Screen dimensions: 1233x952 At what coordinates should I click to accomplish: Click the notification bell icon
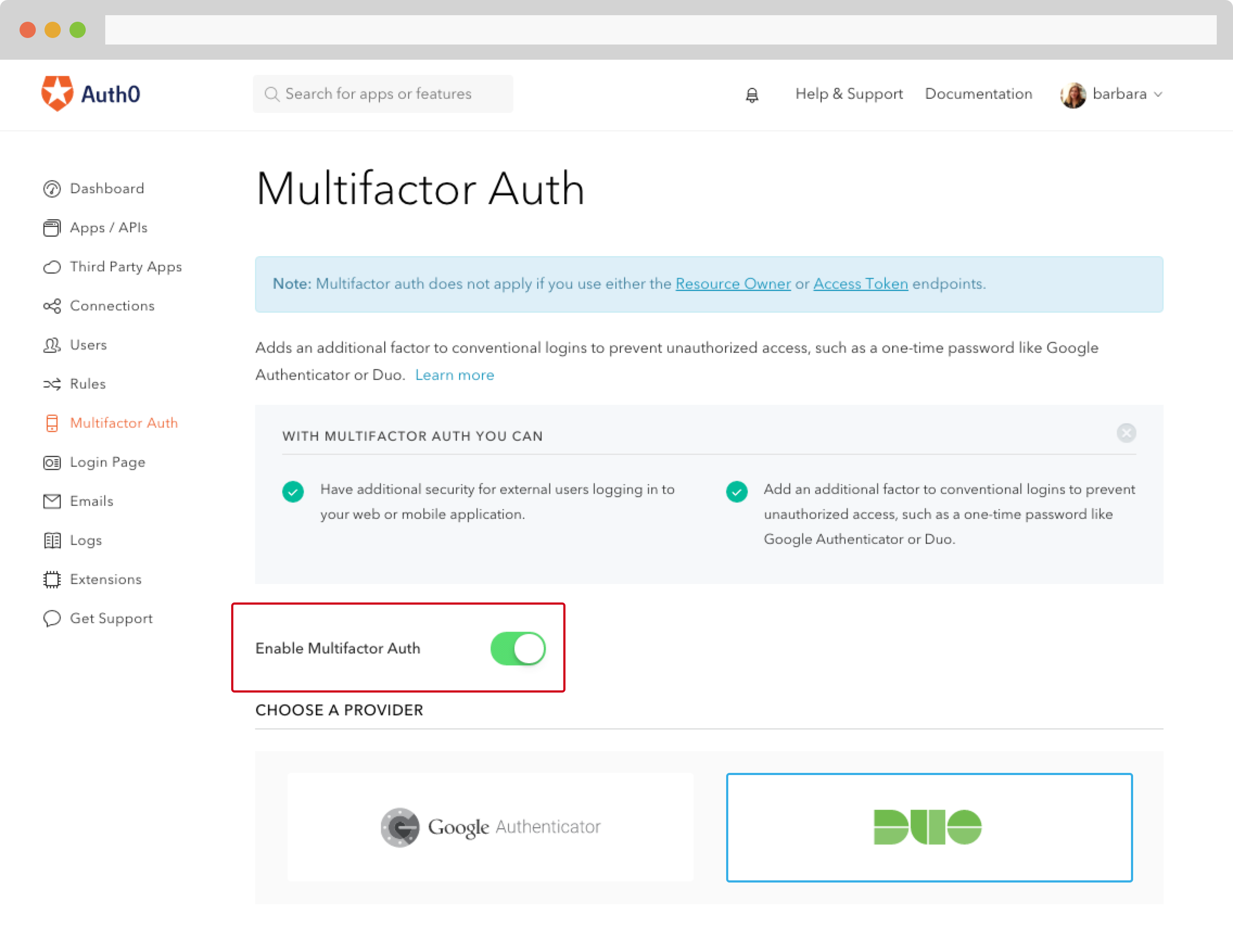(752, 94)
